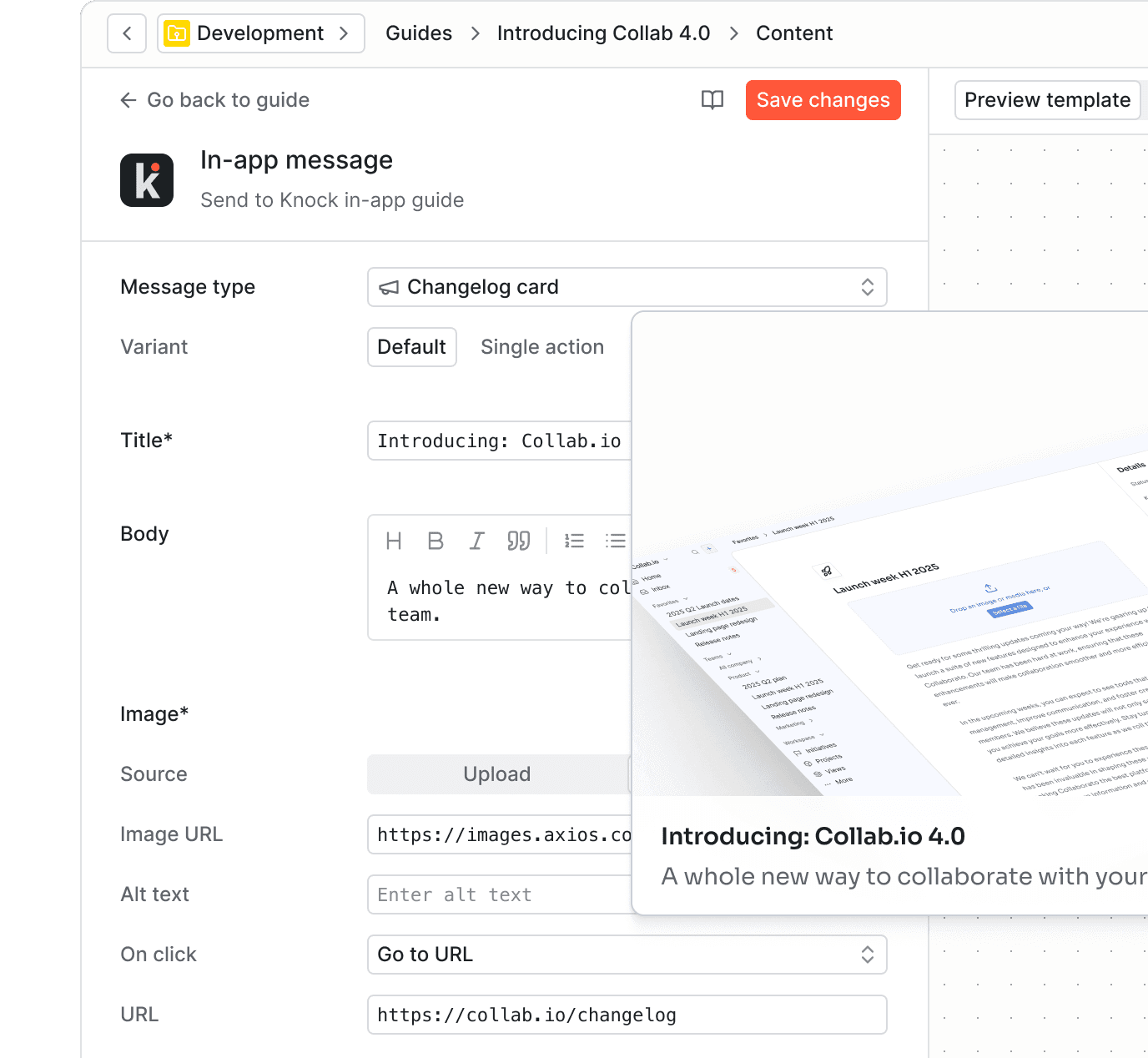Open Introducing Collab 4.0 from breadcrumb
The height and width of the screenshot is (1058, 1148).
[603, 33]
